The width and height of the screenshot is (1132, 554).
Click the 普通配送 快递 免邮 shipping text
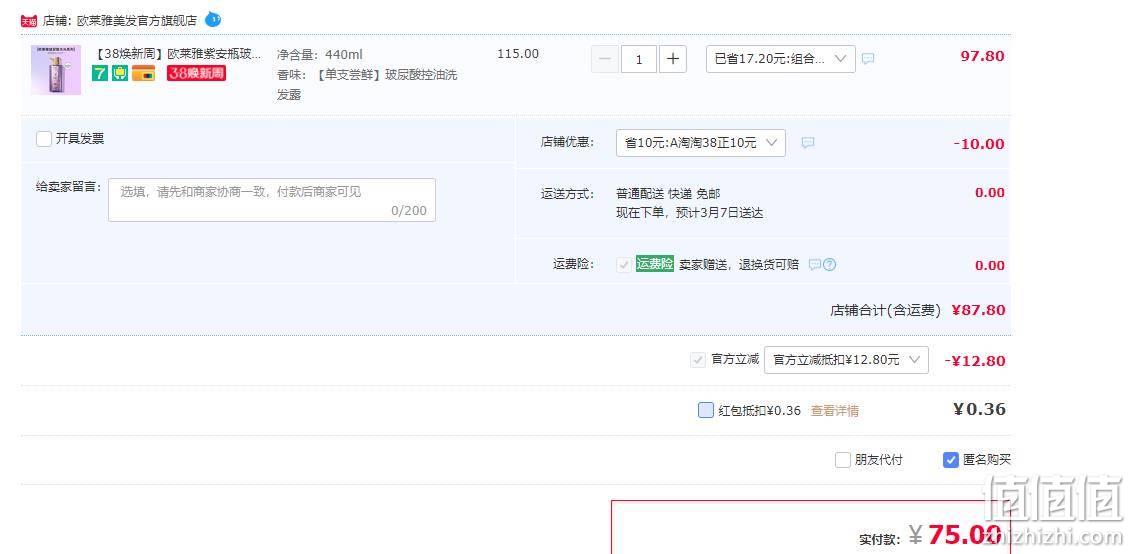click(x=668, y=194)
